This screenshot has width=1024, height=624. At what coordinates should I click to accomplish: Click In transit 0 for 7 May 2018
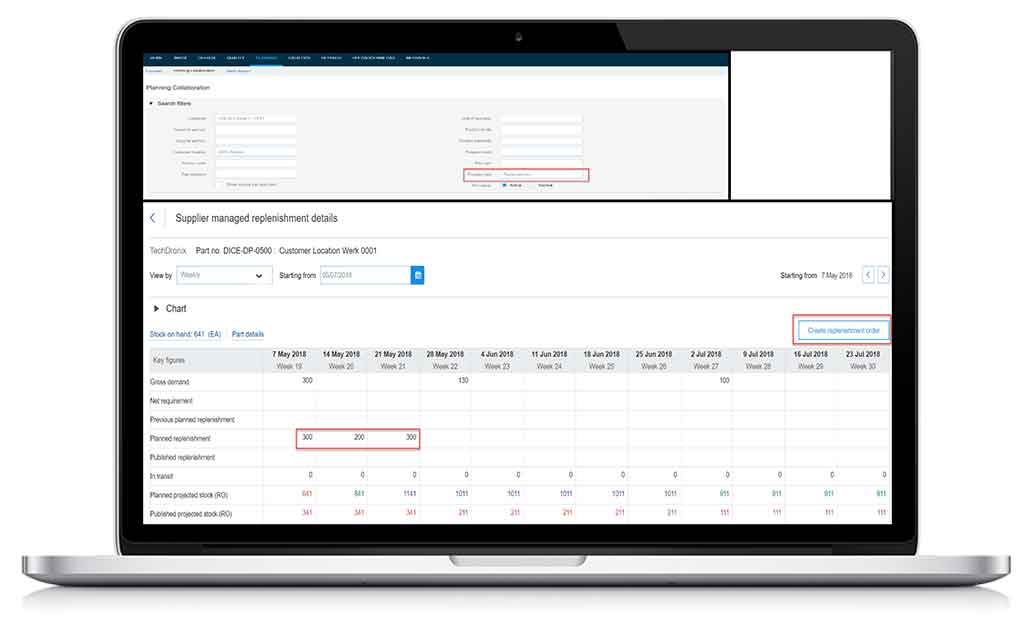[x=310, y=475]
